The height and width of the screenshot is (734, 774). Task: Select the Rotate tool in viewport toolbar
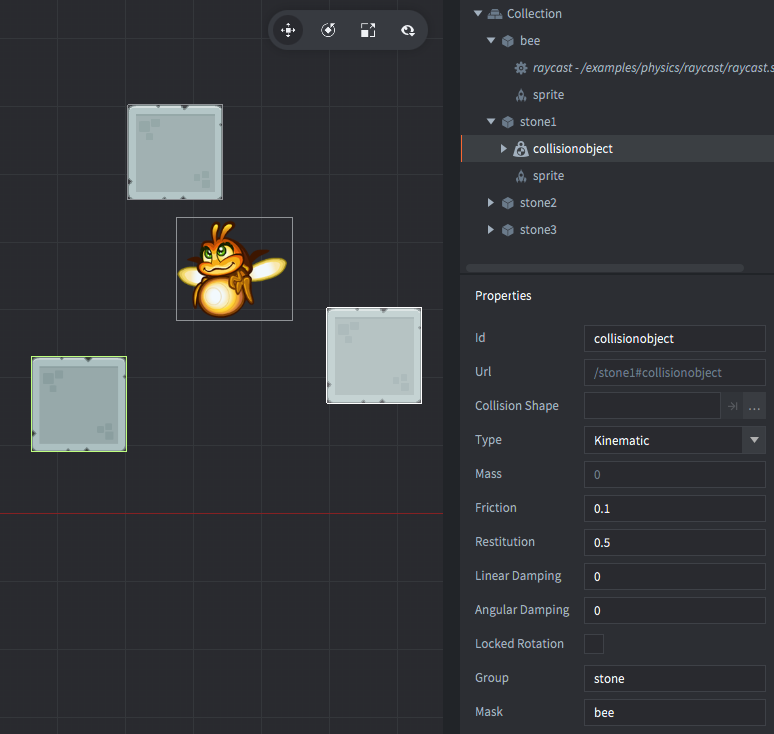point(328,31)
